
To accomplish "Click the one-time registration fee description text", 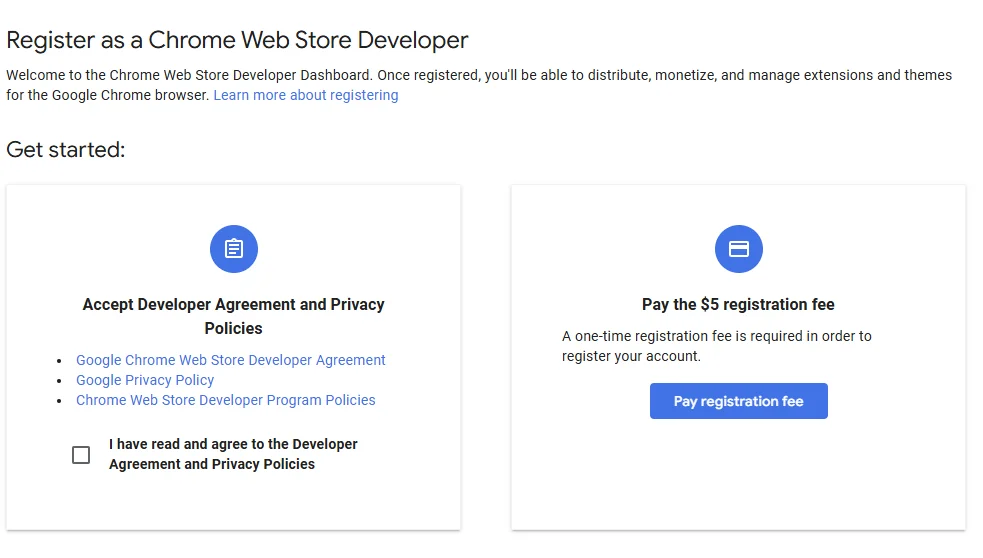I will point(717,346).
